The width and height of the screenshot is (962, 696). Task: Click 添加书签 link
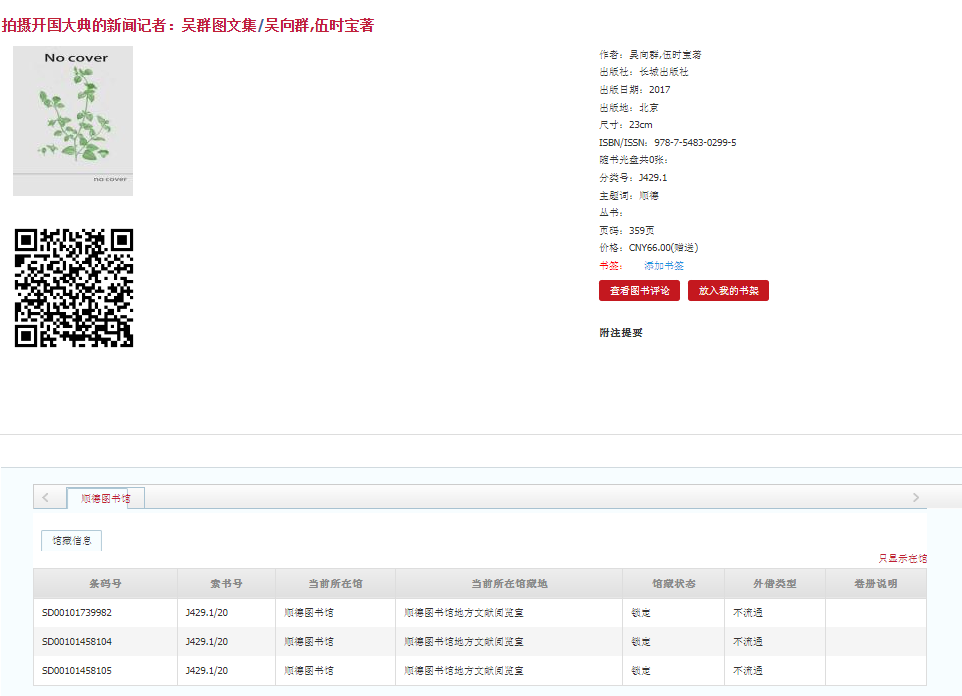(664, 266)
